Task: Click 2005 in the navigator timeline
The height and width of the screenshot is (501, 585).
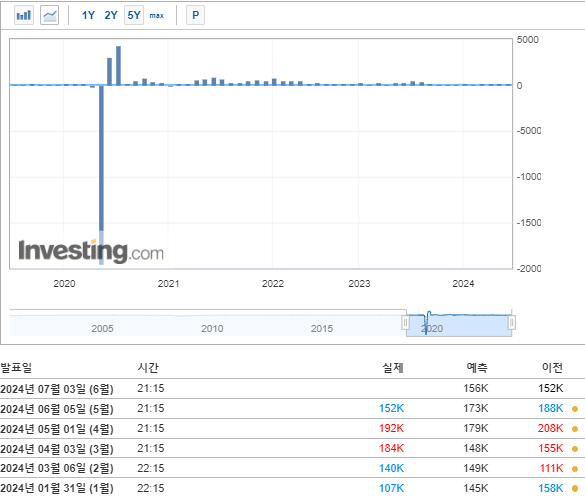Action: 102,329
